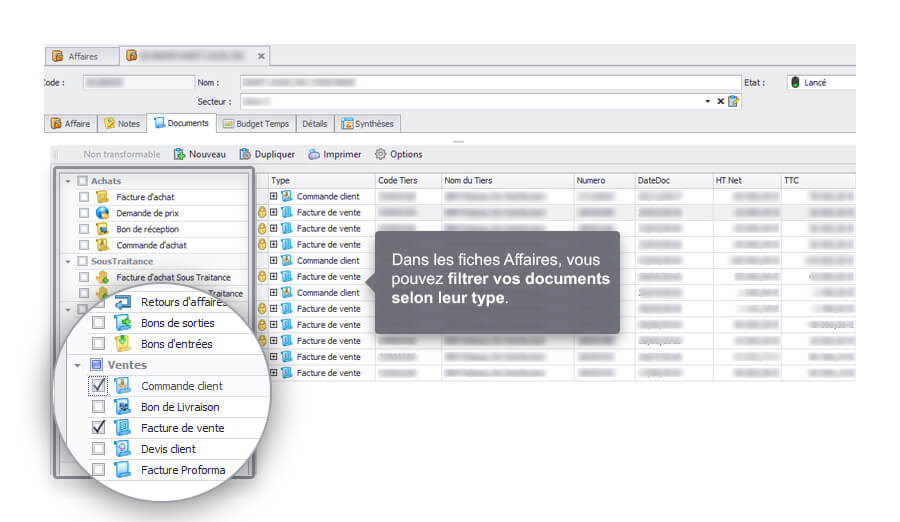The image size is (900, 522).
Task: Click the Imprimer toolbar button
Action: 335,154
